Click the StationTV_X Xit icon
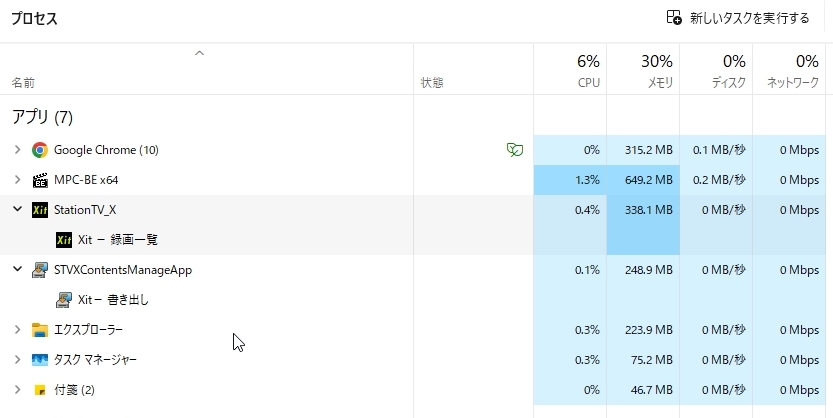Viewport: 833px width, 418px height. tap(40, 210)
